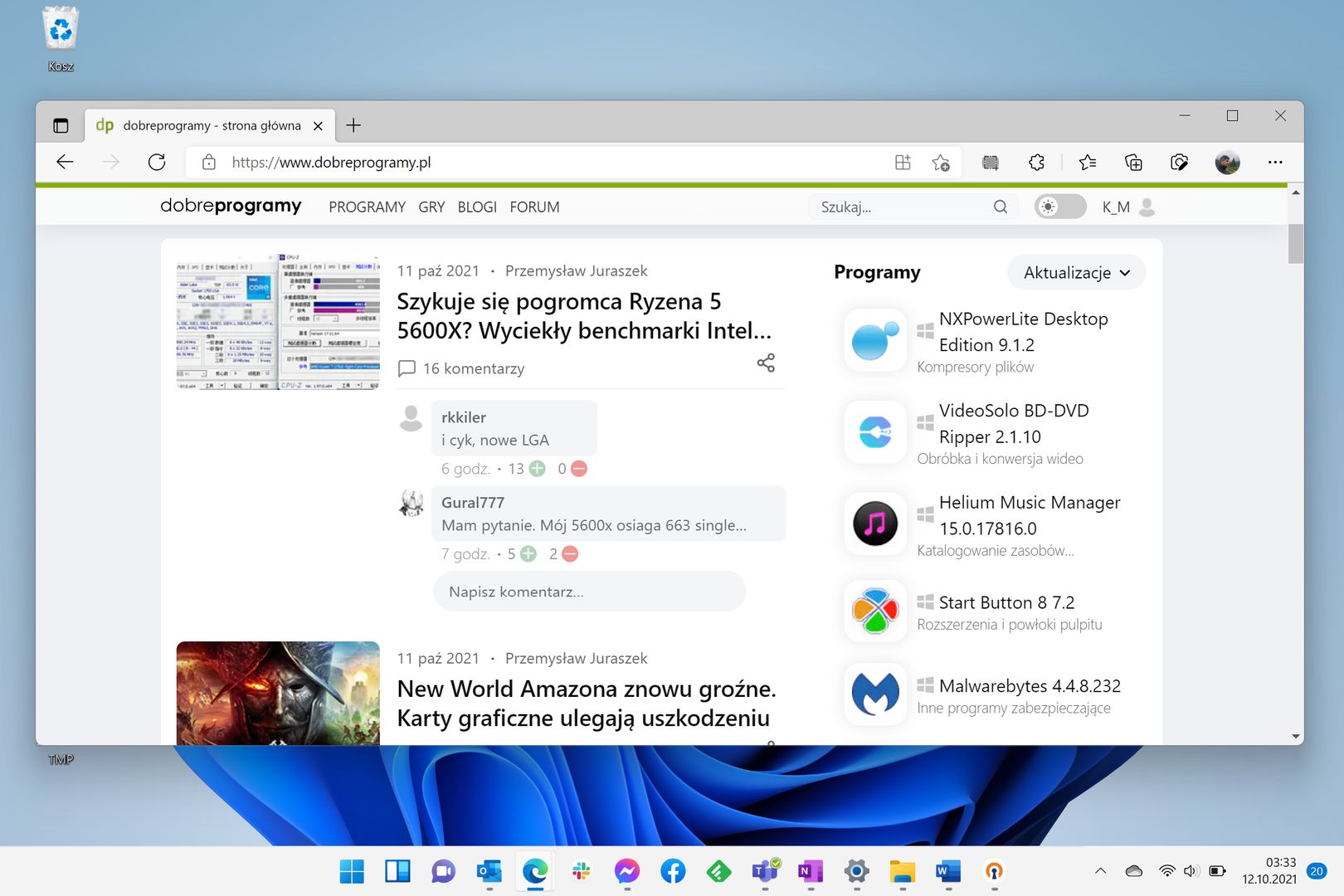Click the Napisz komentarz input field
This screenshot has height=896, width=1344.
click(x=590, y=592)
